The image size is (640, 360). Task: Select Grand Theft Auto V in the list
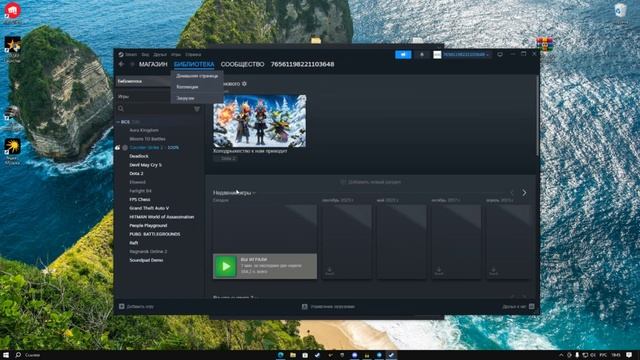click(x=149, y=208)
